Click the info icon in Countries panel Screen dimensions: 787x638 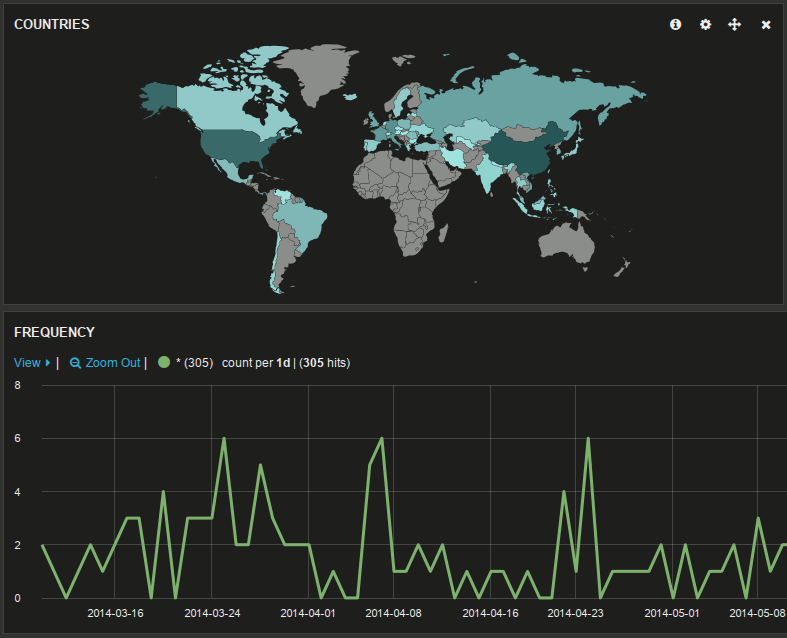[x=675, y=24]
